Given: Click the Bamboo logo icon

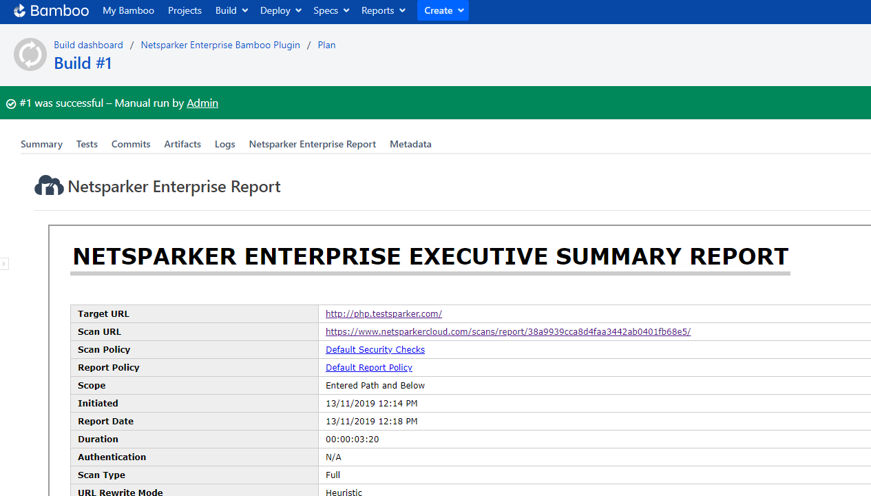Looking at the screenshot, I should click(19, 11).
